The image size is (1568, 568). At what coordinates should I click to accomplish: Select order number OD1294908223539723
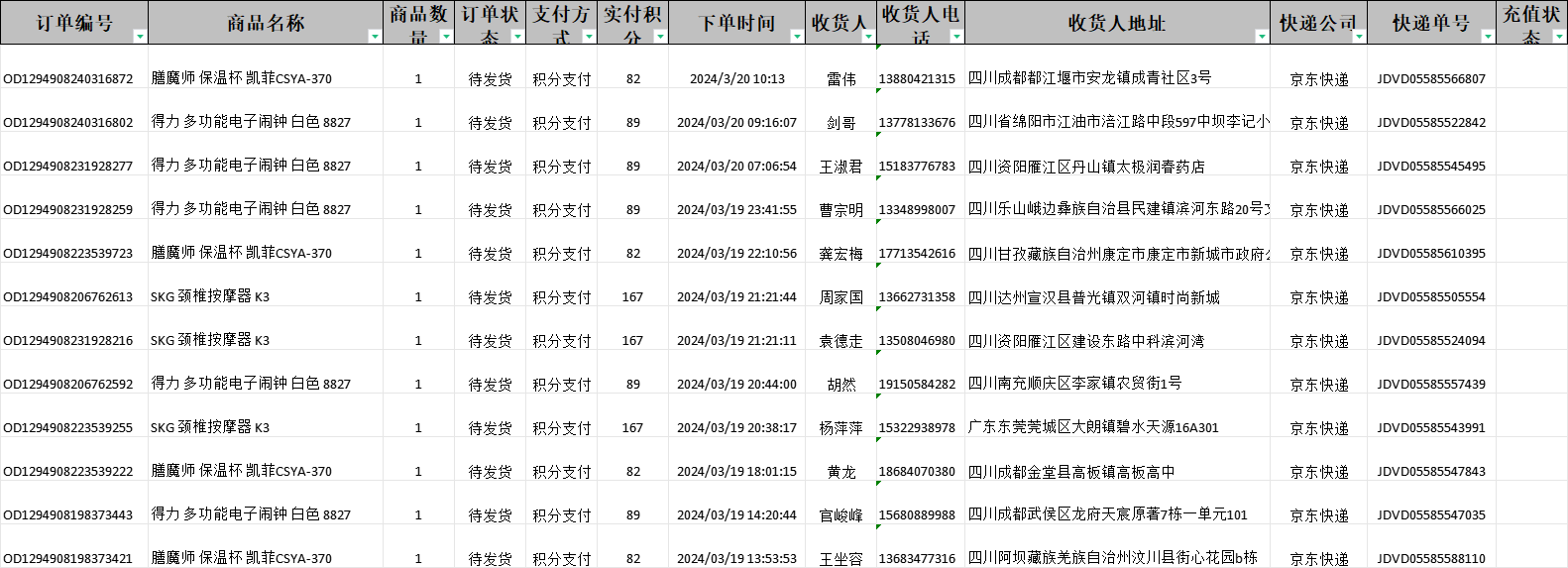[68, 254]
